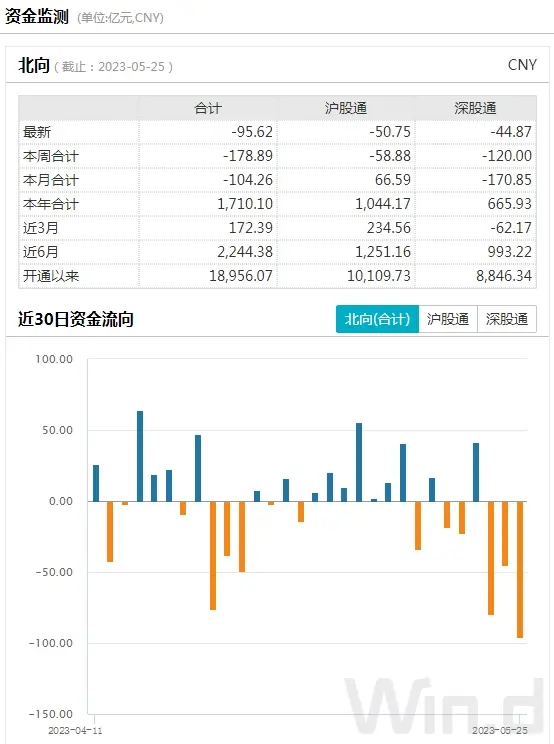Select the 开通以来 row label
554x744 pixels.
tap(51, 276)
